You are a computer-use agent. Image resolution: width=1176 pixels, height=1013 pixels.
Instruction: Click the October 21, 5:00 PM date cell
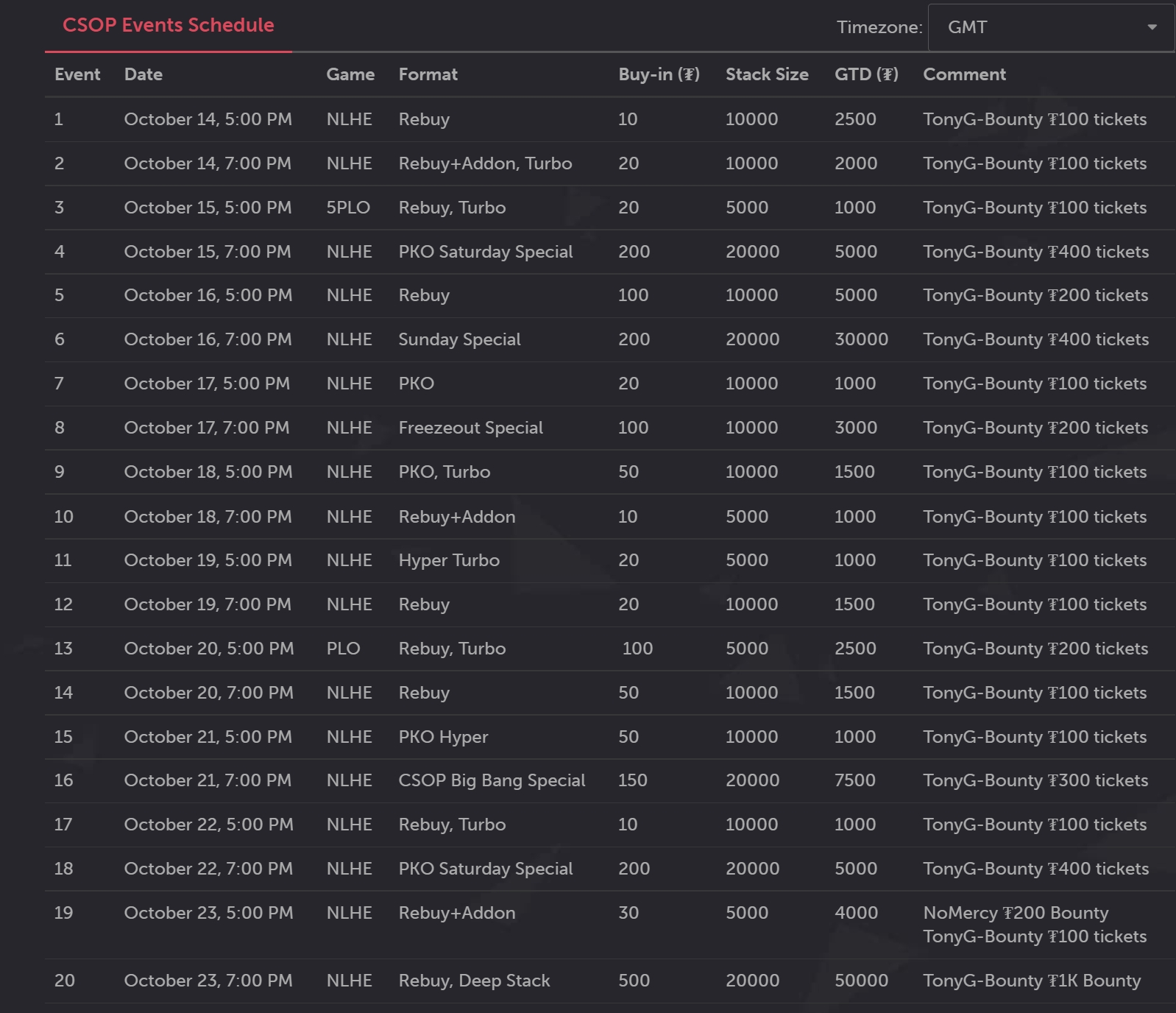[x=208, y=737]
